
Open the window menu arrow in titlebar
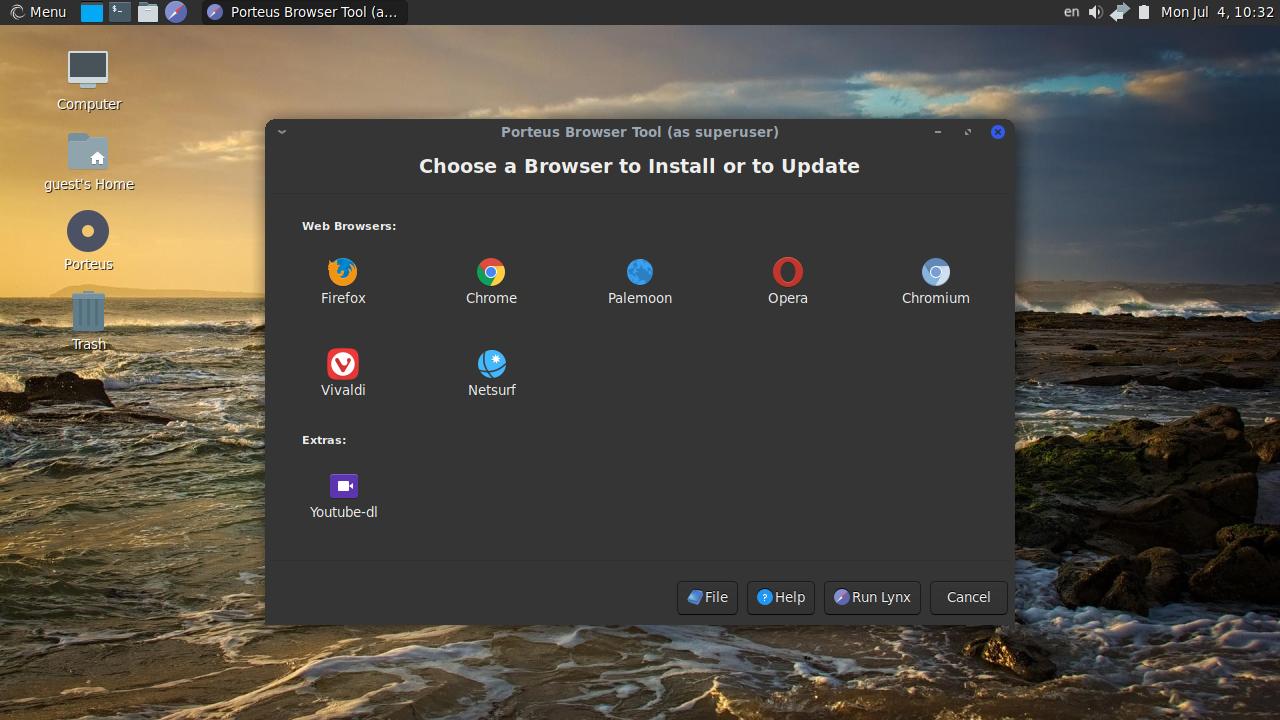(x=282, y=132)
